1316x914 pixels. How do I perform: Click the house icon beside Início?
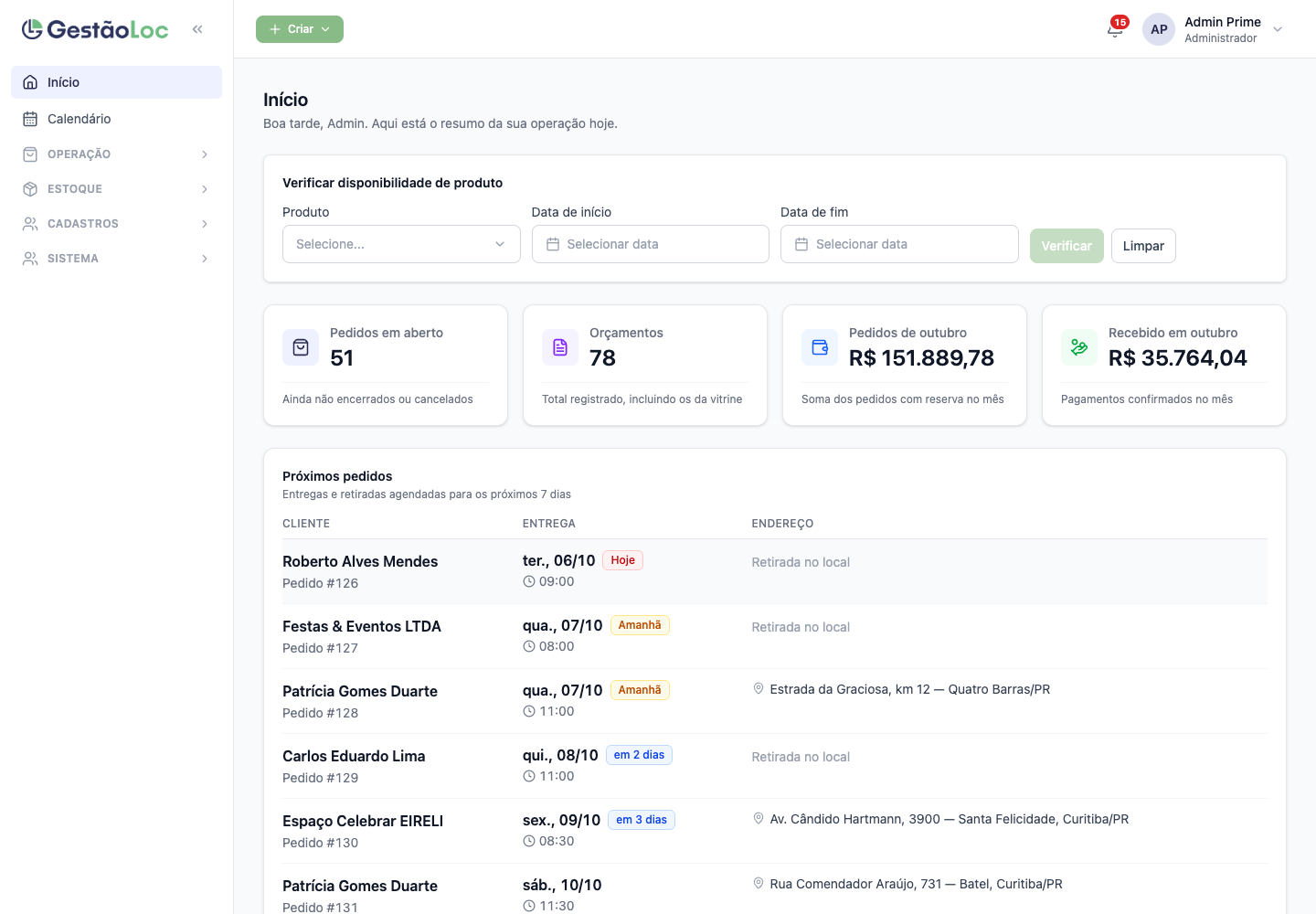(30, 82)
